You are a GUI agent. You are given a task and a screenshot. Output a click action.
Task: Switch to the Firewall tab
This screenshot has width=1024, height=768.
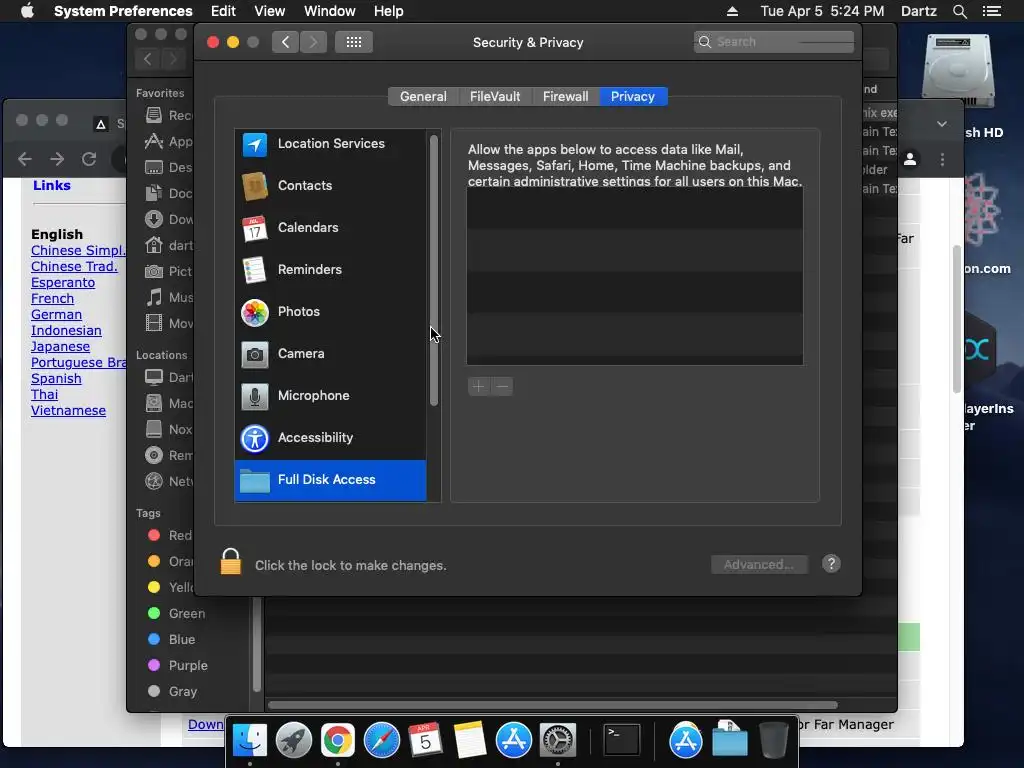click(566, 97)
